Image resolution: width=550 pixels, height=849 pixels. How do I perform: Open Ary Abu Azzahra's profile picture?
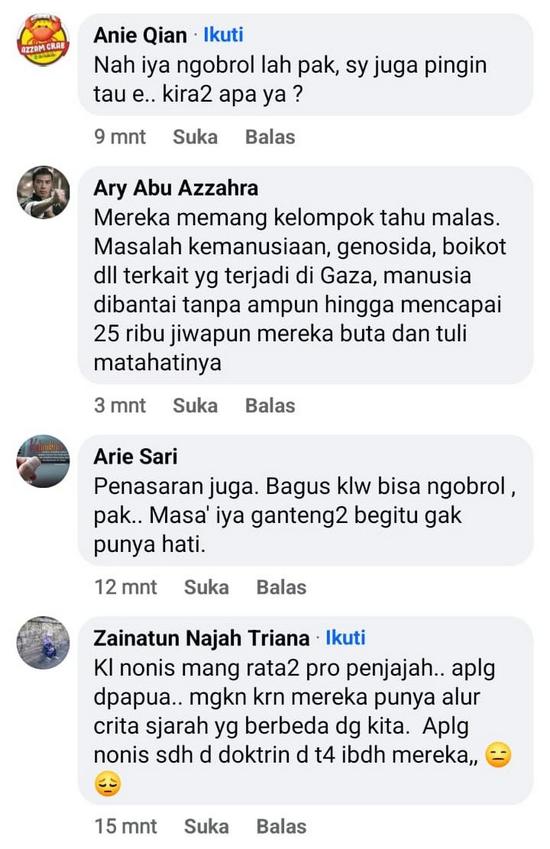[43, 192]
